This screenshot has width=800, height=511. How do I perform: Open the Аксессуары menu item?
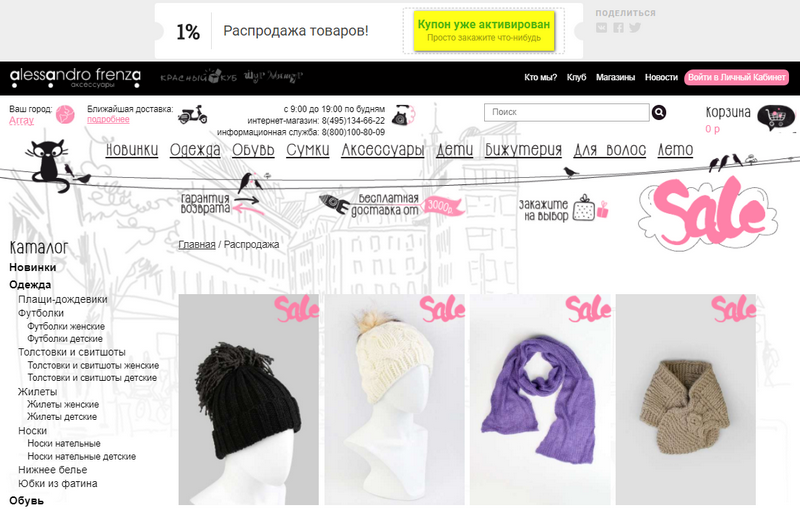(383, 150)
